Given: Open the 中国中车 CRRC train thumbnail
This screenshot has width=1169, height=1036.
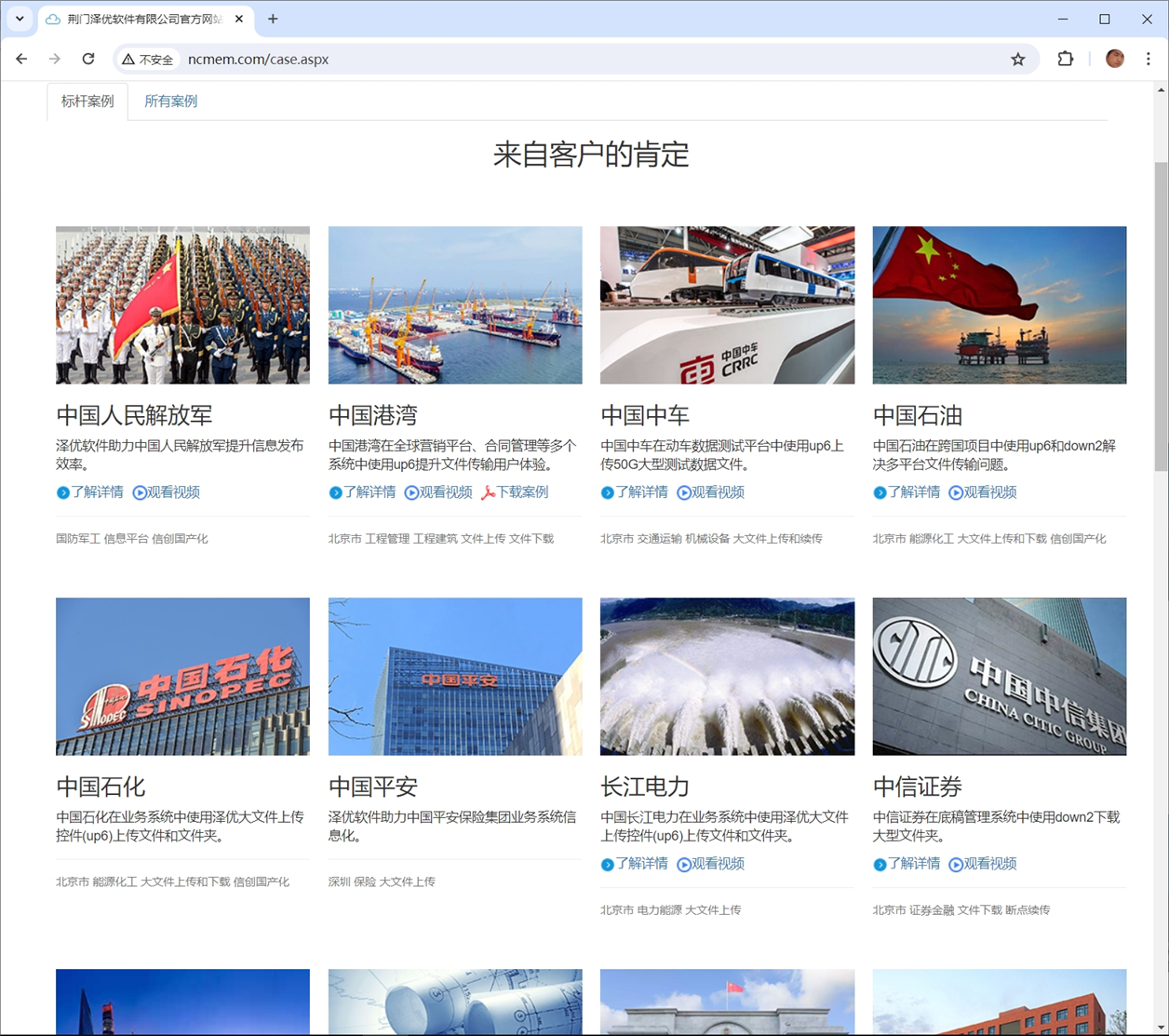Looking at the screenshot, I should click(727, 304).
